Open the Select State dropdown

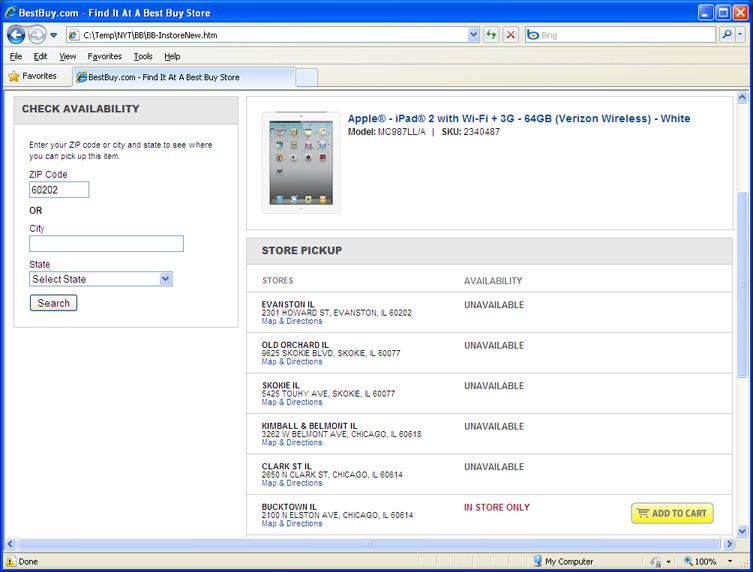coord(101,279)
